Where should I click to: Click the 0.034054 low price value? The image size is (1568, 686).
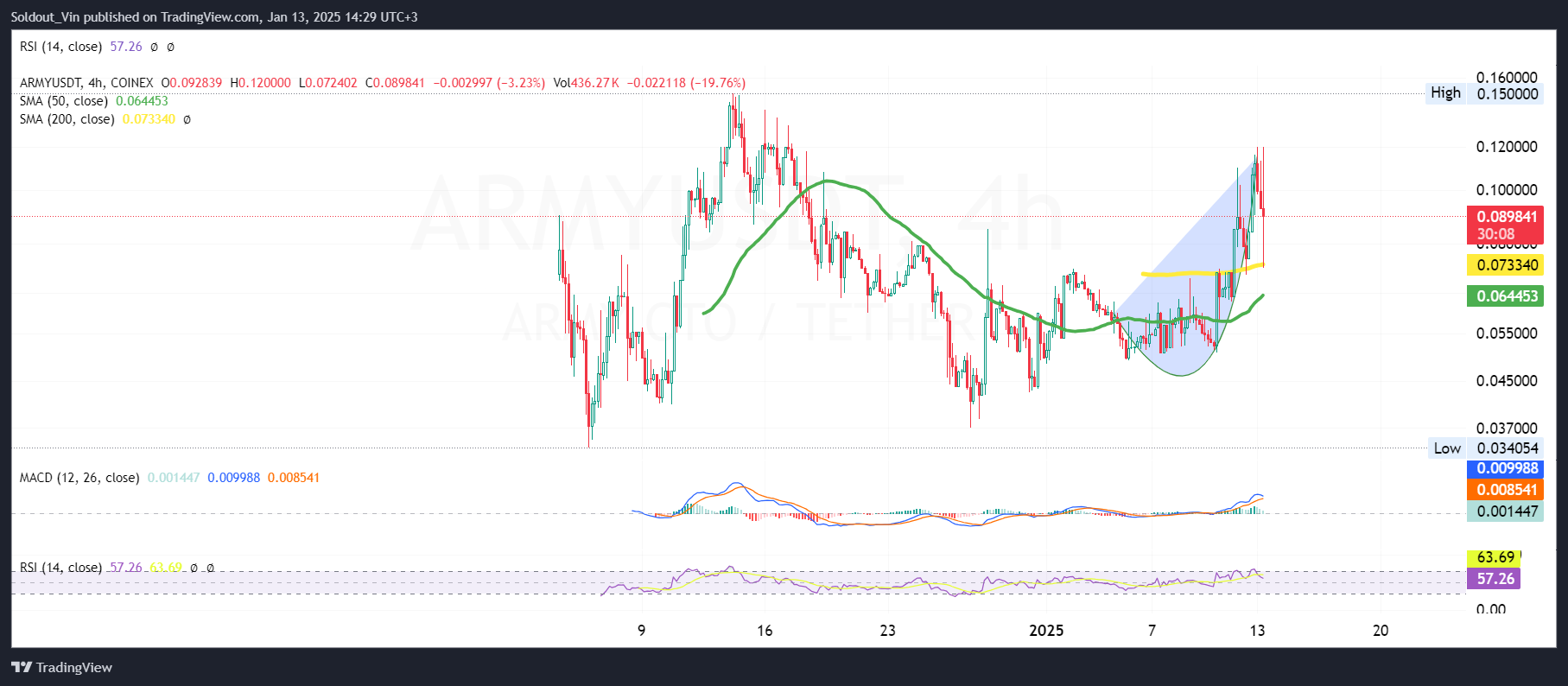1508,448
